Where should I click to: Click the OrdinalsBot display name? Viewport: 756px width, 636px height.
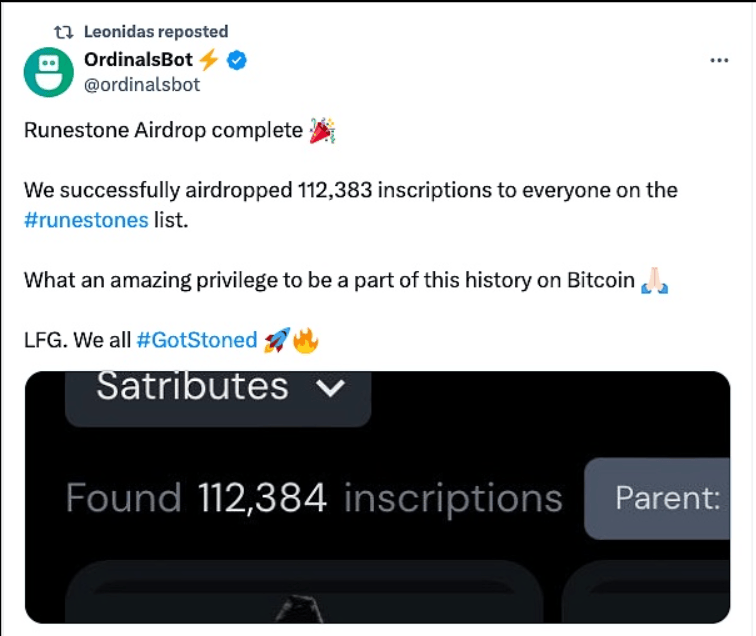[152, 60]
